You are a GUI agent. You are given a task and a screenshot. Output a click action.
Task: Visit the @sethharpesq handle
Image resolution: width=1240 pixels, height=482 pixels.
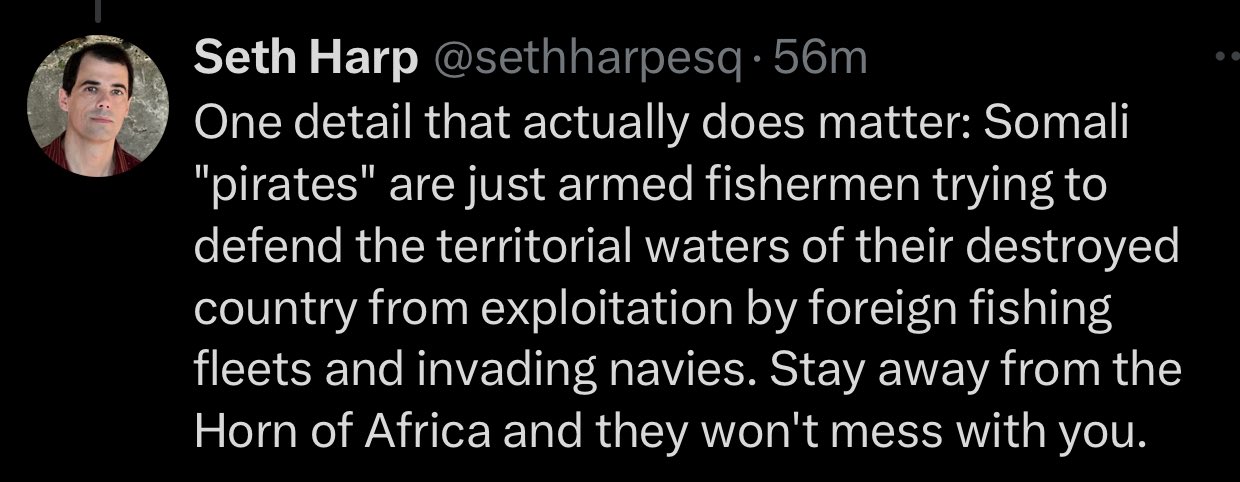click(x=588, y=60)
